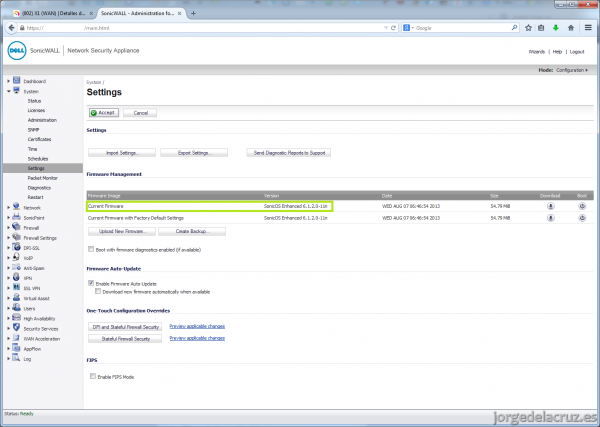The width and height of the screenshot is (600, 427).
Task: Open Diagnostics under System
Action: coord(39,188)
